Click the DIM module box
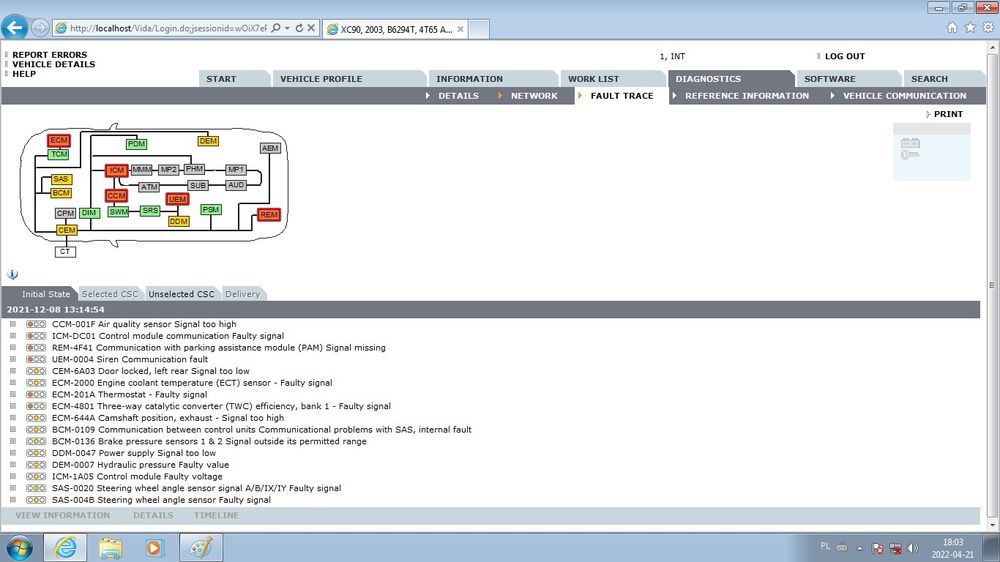The height and width of the screenshot is (562, 1000). [89, 213]
